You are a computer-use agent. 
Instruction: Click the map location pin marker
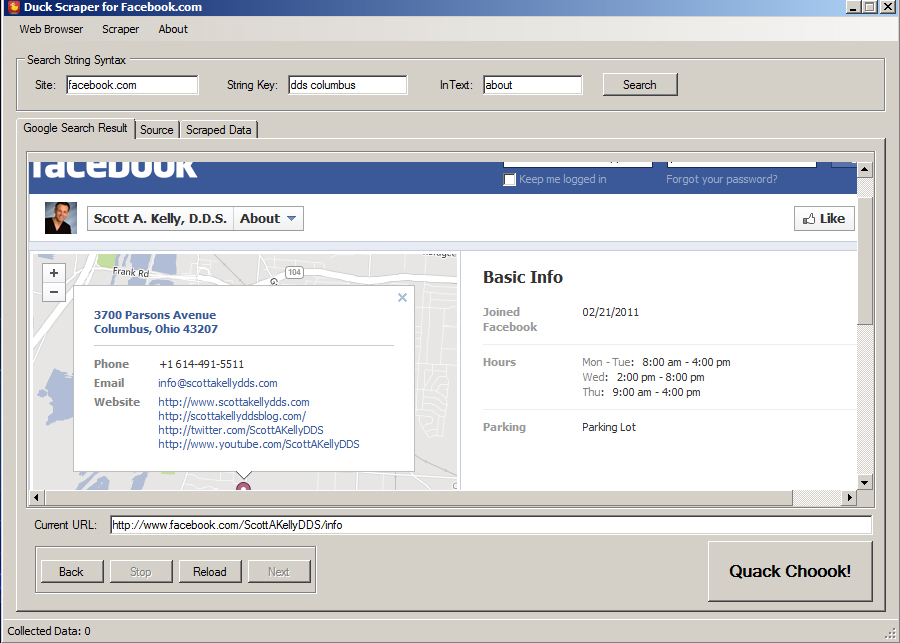click(x=243, y=486)
